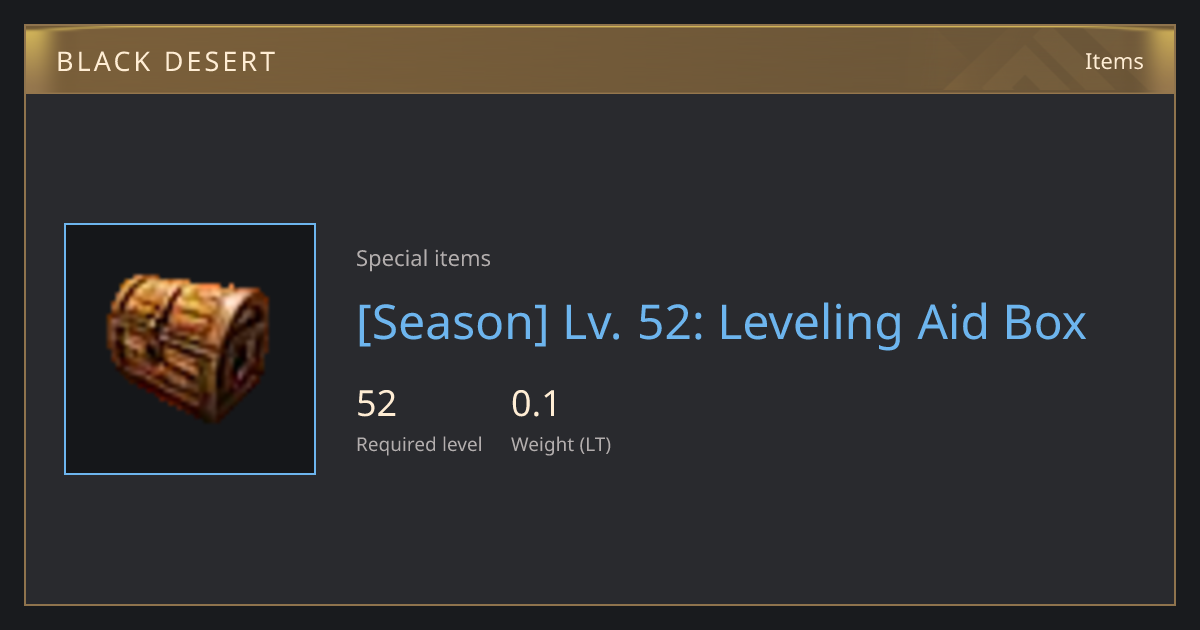Open the BLACK DESERT header title
The height and width of the screenshot is (630, 1200).
click(x=166, y=62)
